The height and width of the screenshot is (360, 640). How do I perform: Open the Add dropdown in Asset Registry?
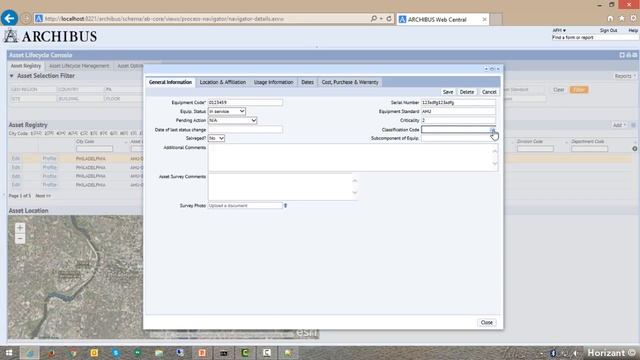click(619, 125)
